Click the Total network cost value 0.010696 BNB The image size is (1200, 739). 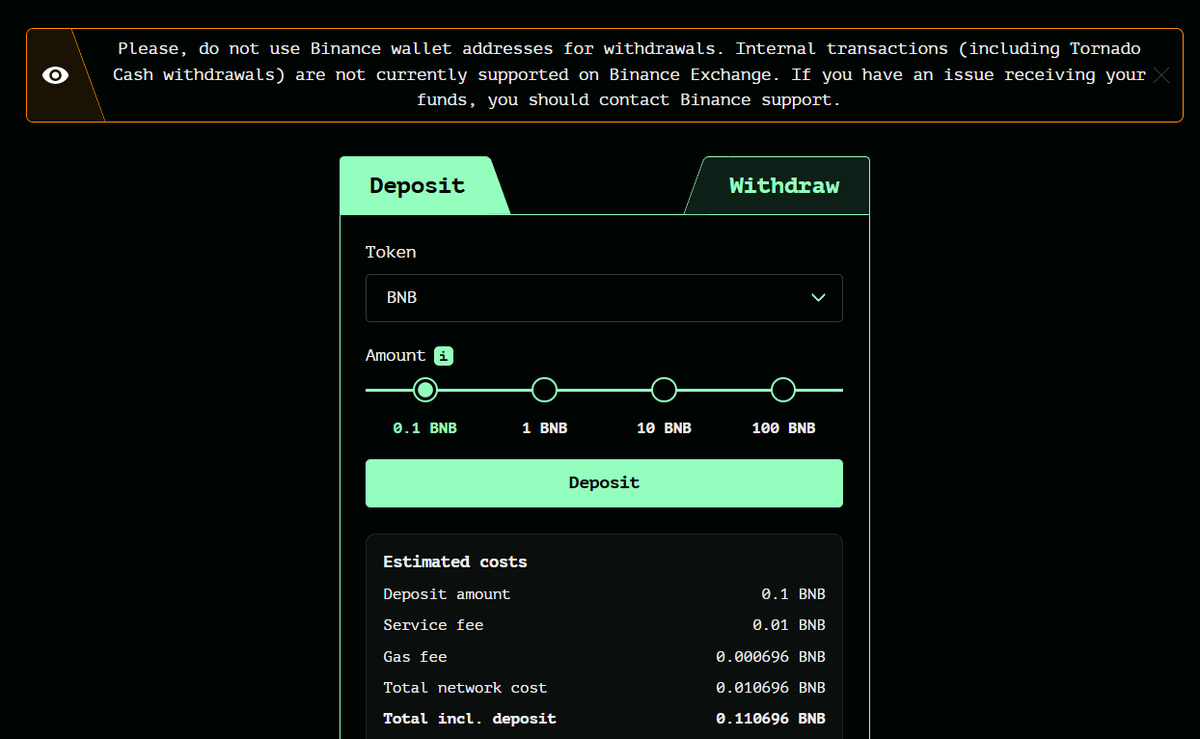pos(771,688)
